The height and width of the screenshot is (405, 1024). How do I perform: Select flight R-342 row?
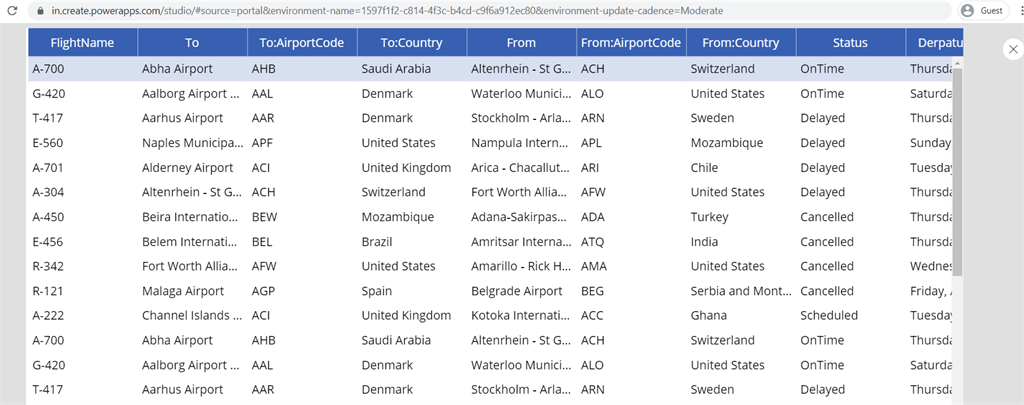(48, 266)
